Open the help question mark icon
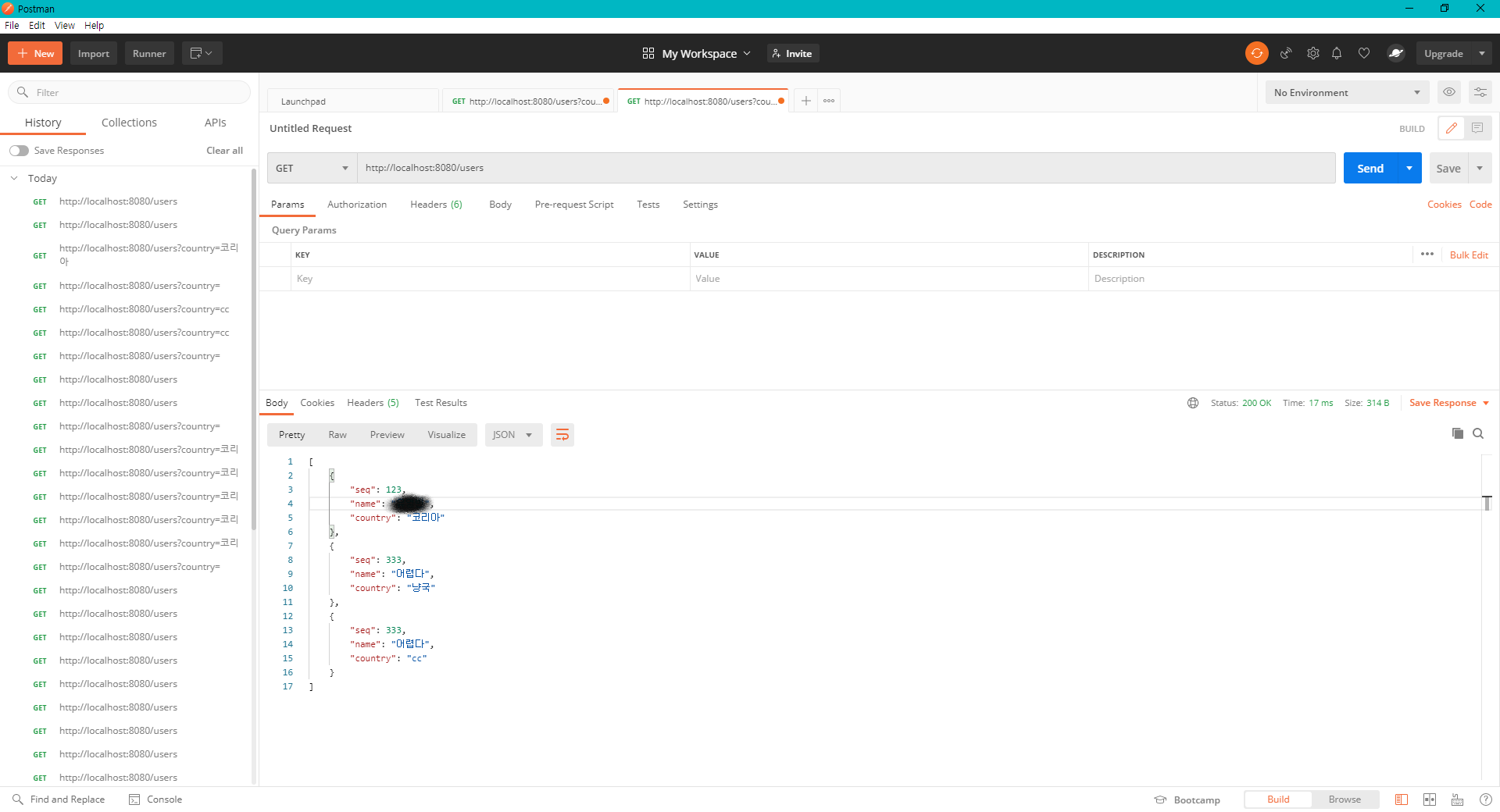Image resolution: width=1500 pixels, height=812 pixels. click(1486, 800)
